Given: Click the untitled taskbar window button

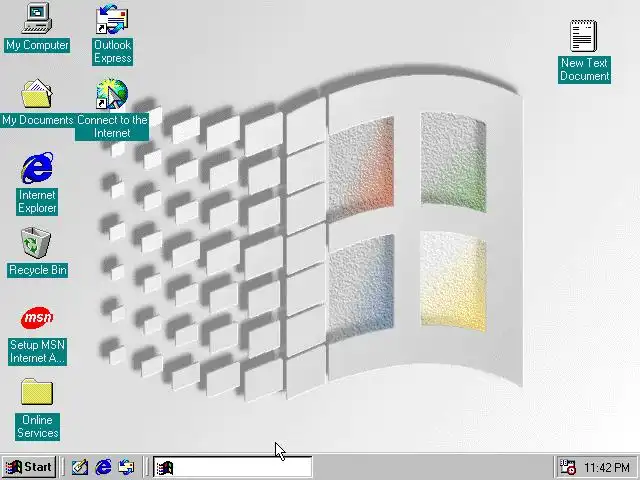Looking at the screenshot, I should [x=233, y=467].
